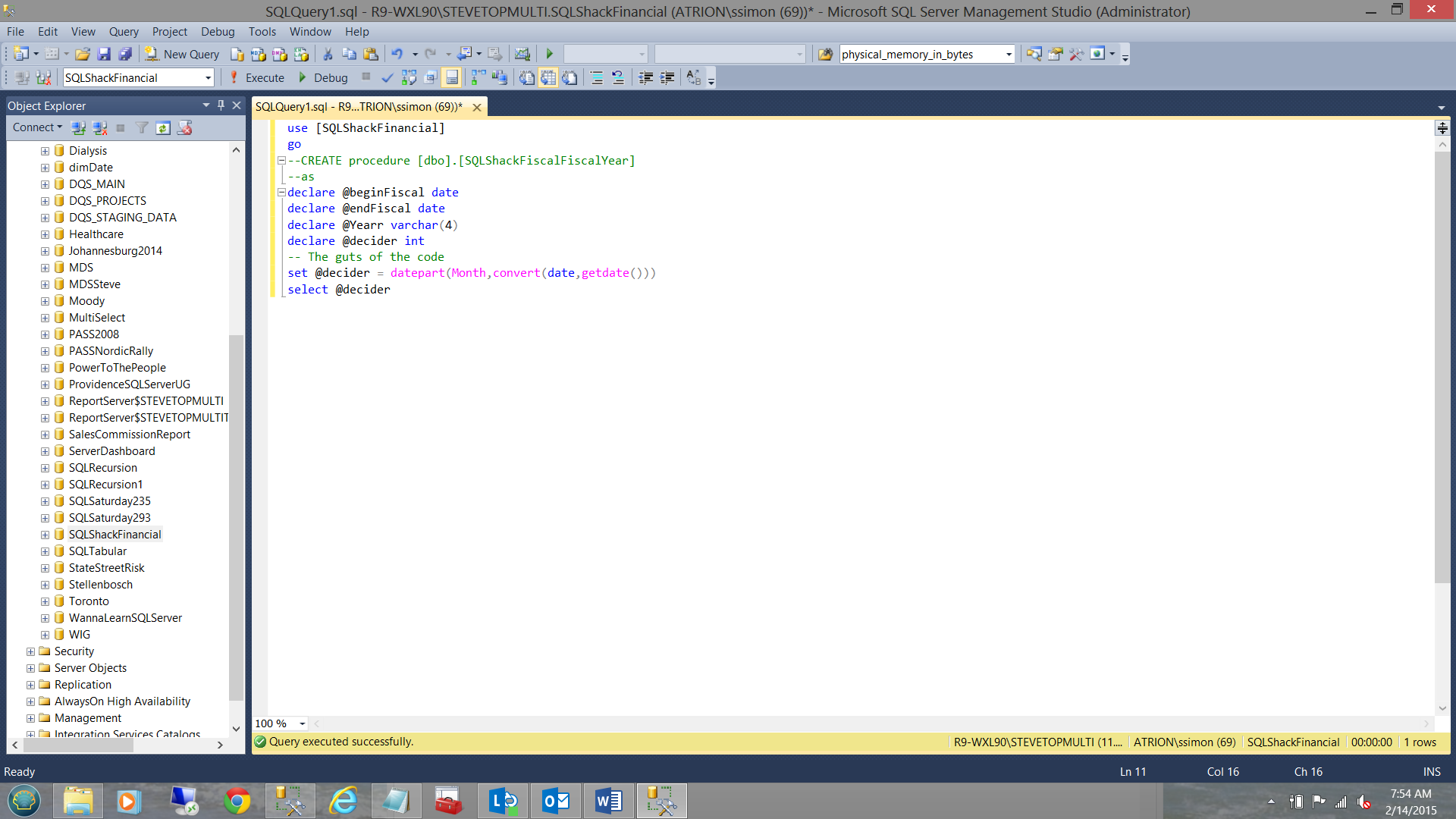Screen dimensions: 1456x819
Task: Click the Execute button
Action: point(257,77)
